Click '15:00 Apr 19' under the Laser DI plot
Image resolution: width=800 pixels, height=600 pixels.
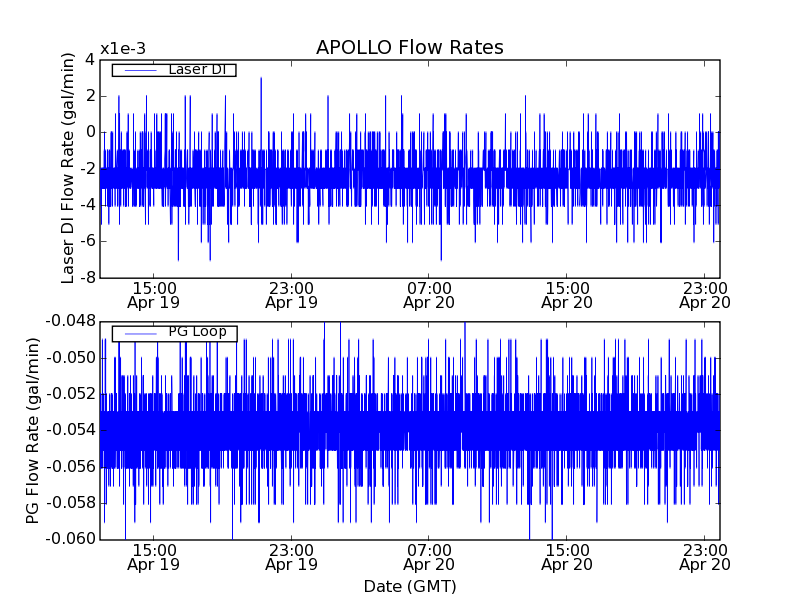[154, 296]
